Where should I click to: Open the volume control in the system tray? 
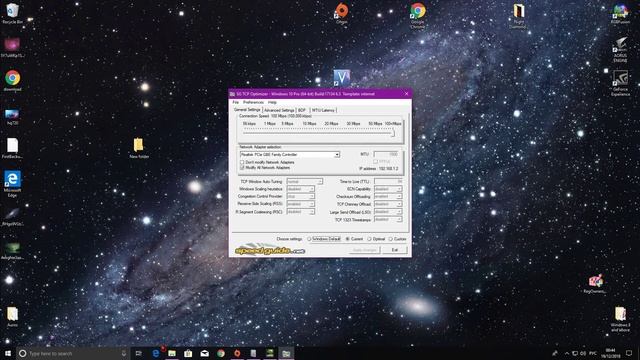[583, 353]
